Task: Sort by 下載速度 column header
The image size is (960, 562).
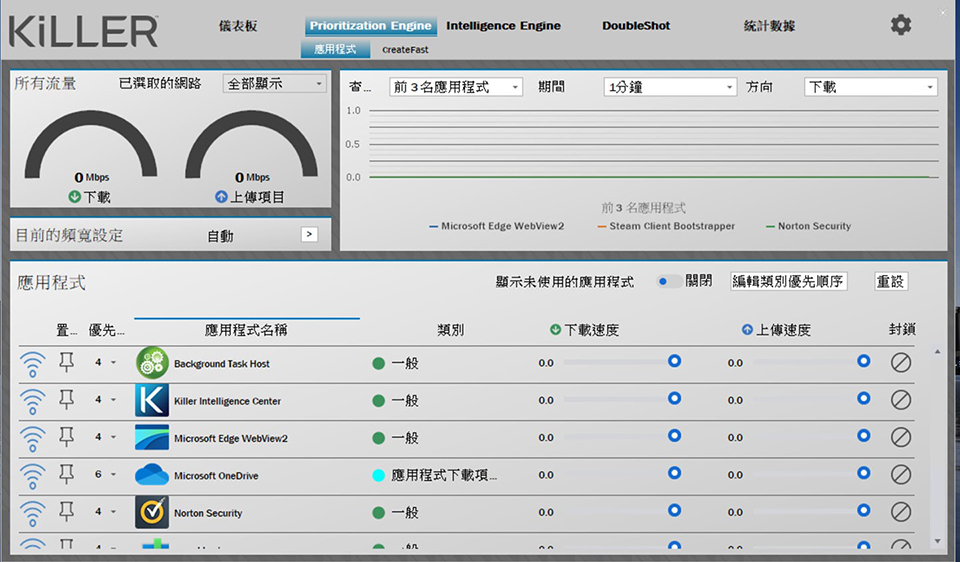Action: coord(585,330)
